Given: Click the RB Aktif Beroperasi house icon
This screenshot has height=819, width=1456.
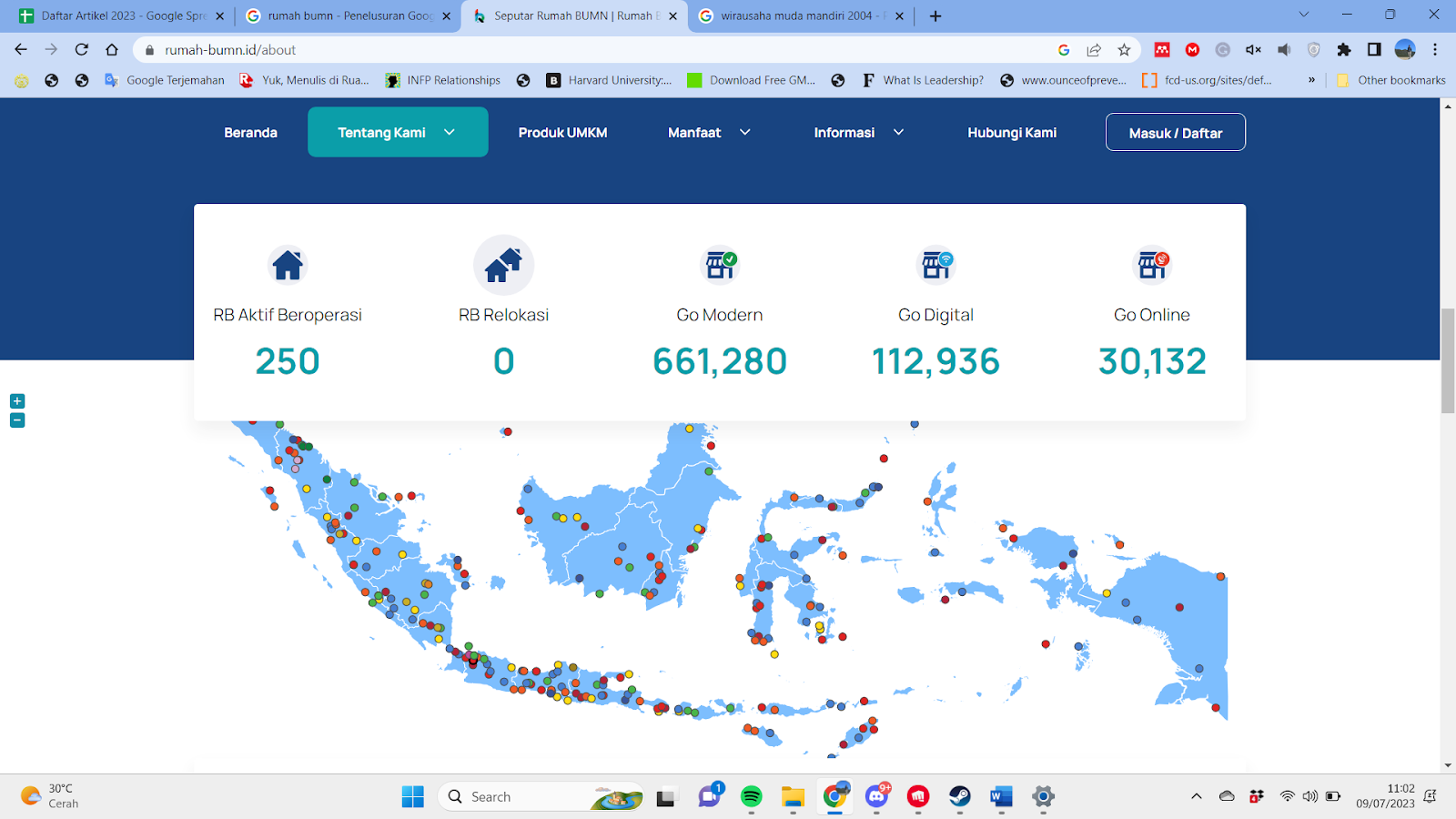Looking at the screenshot, I should coord(288,265).
